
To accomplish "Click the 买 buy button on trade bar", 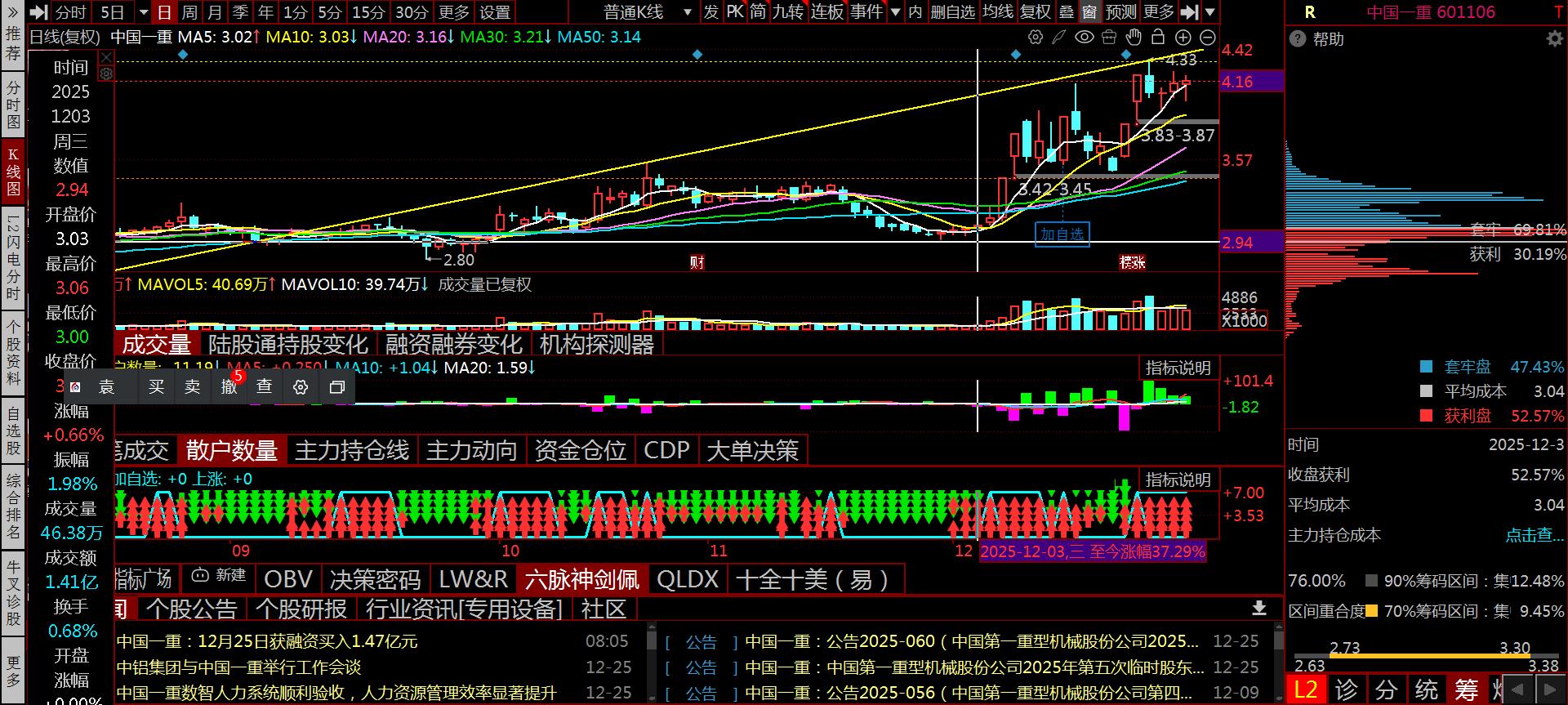I will tap(156, 386).
